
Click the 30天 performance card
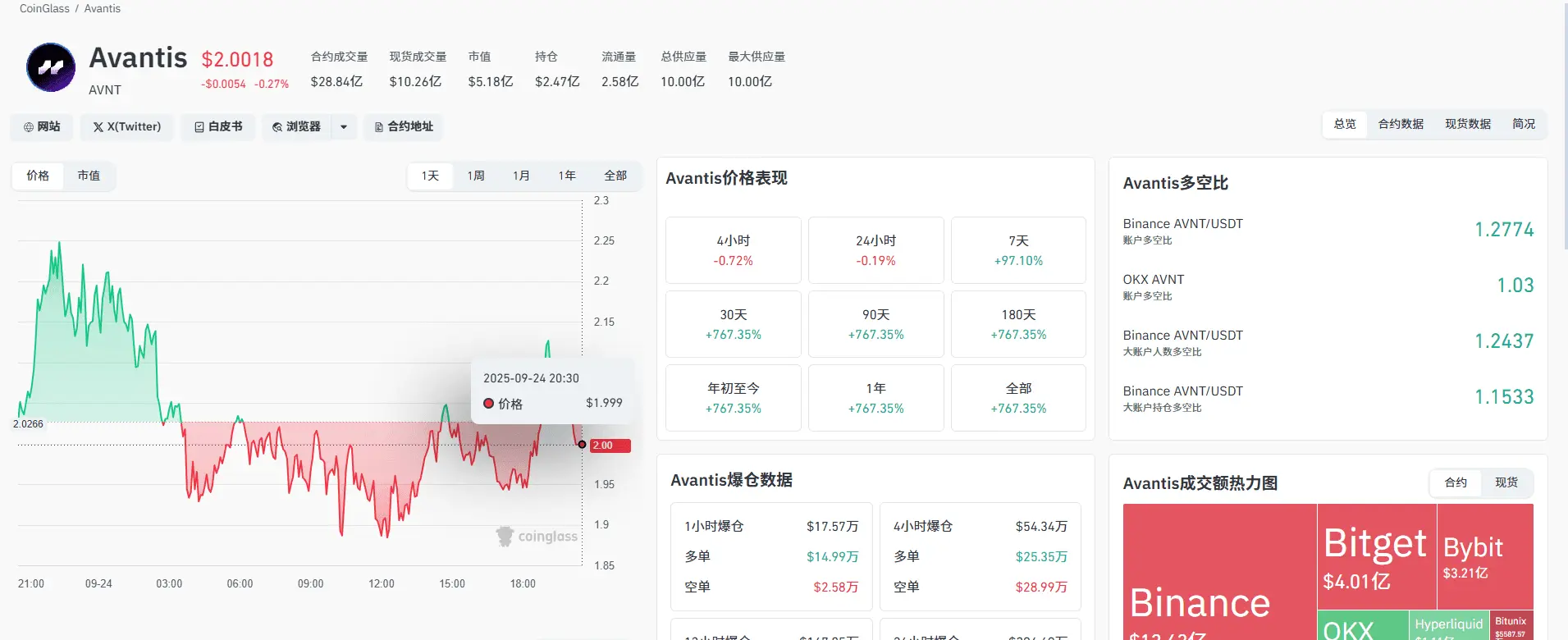click(x=734, y=324)
